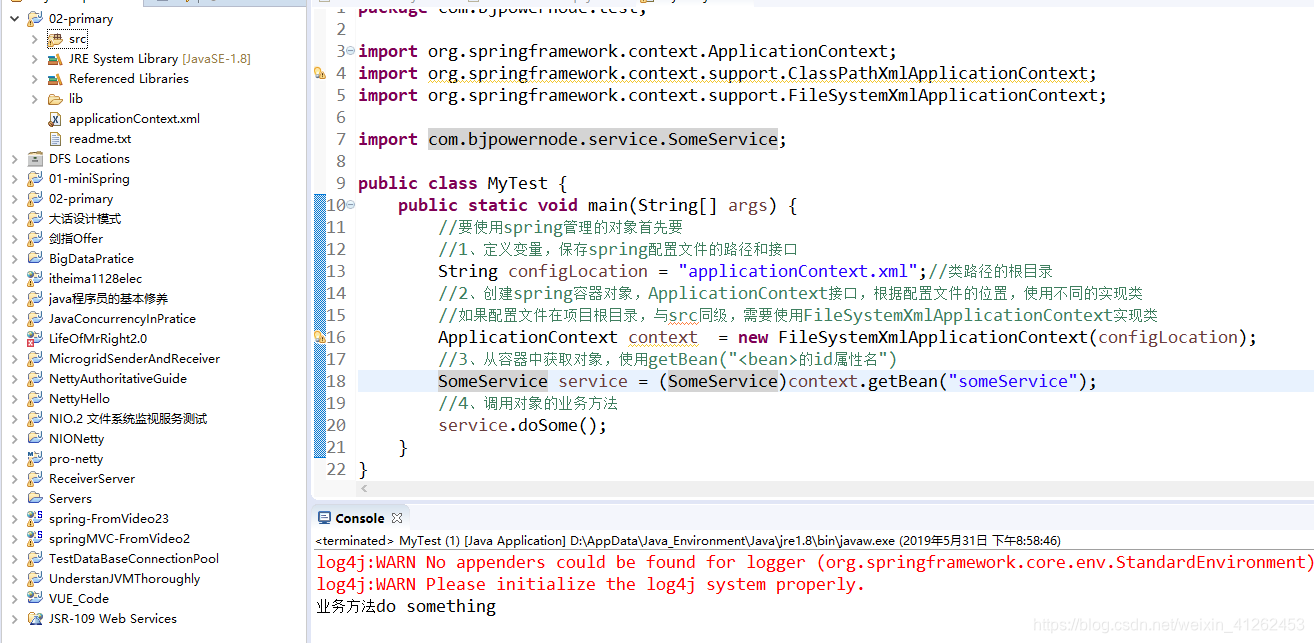This screenshot has height=643, width=1314.
Task: Click the readme.txt file icon
Action: (x=56, y=139)
